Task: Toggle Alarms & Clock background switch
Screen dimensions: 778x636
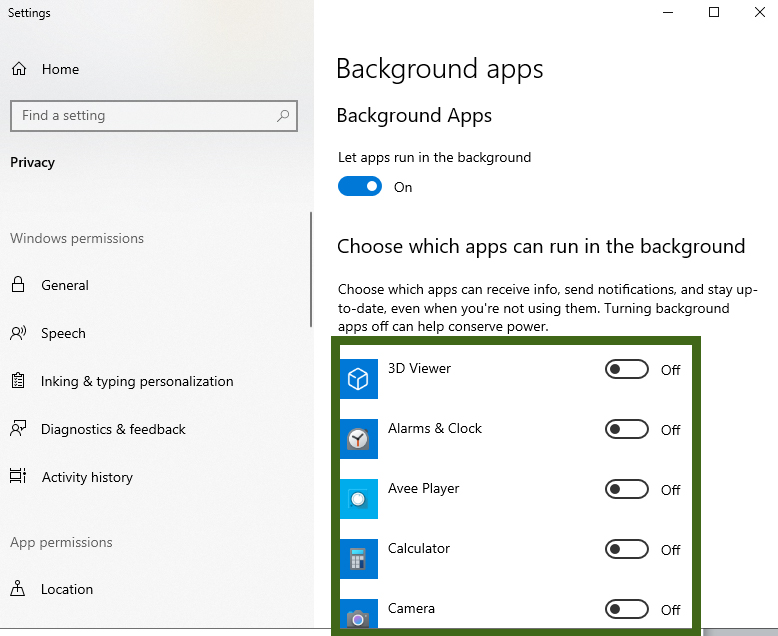Action: (x=627, y=430)
